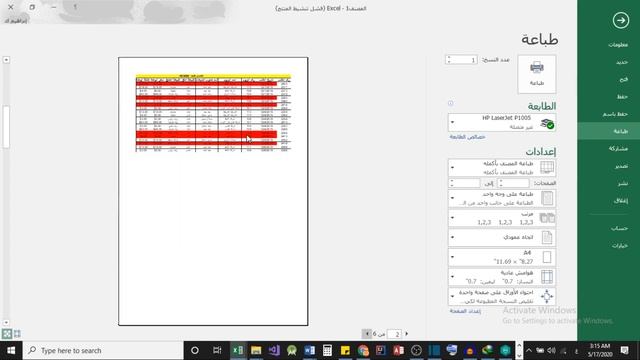Open the normal margins dropdown
Image resolution: width=640 pixels, height=360 pixels.
click(x=502, y=277)
